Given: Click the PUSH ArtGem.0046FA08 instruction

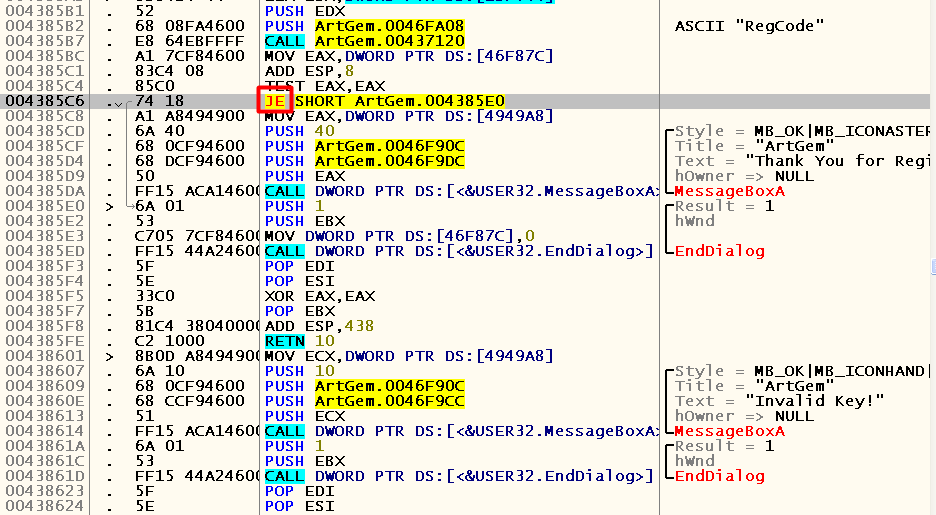Looking at the screenshot, I should pyautogui.click(x=365, y=26).
